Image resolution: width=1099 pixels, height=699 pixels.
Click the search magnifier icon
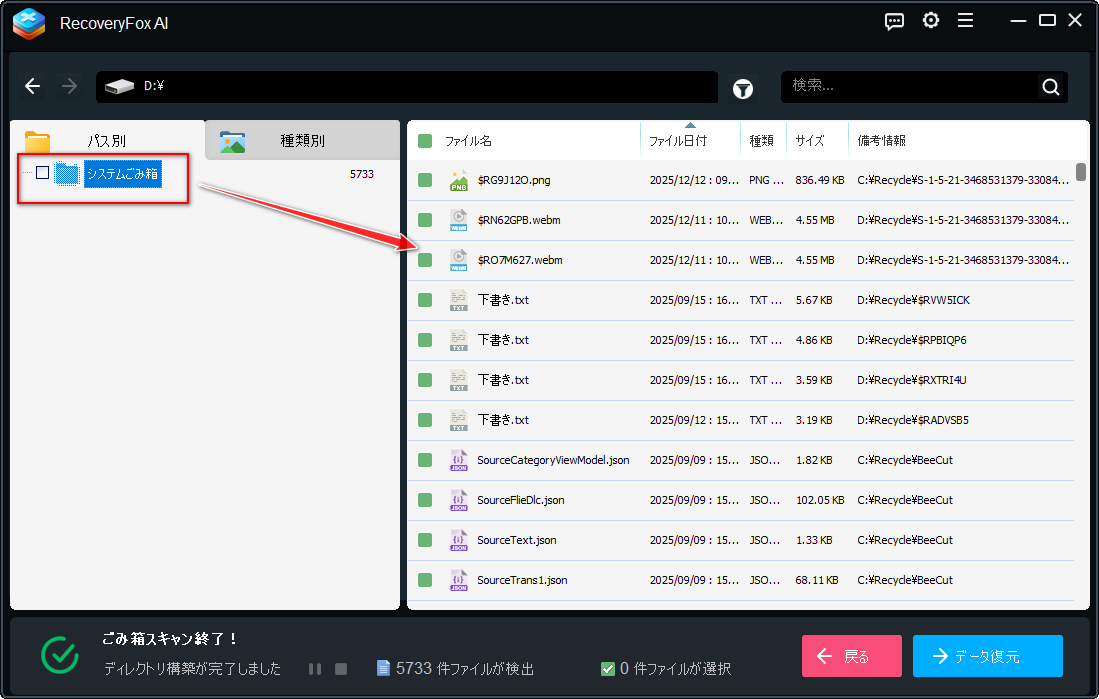point(1050,87)
